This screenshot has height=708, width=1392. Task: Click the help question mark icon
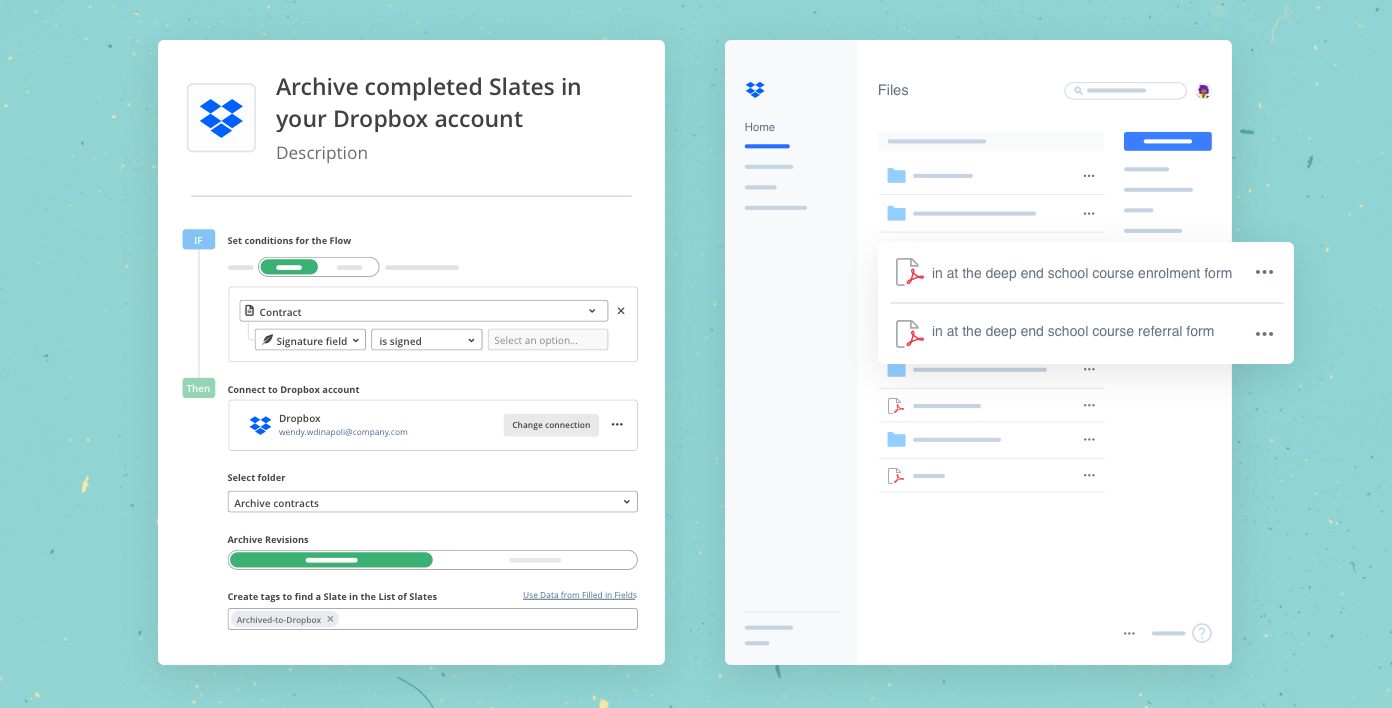pos(1202,633)
